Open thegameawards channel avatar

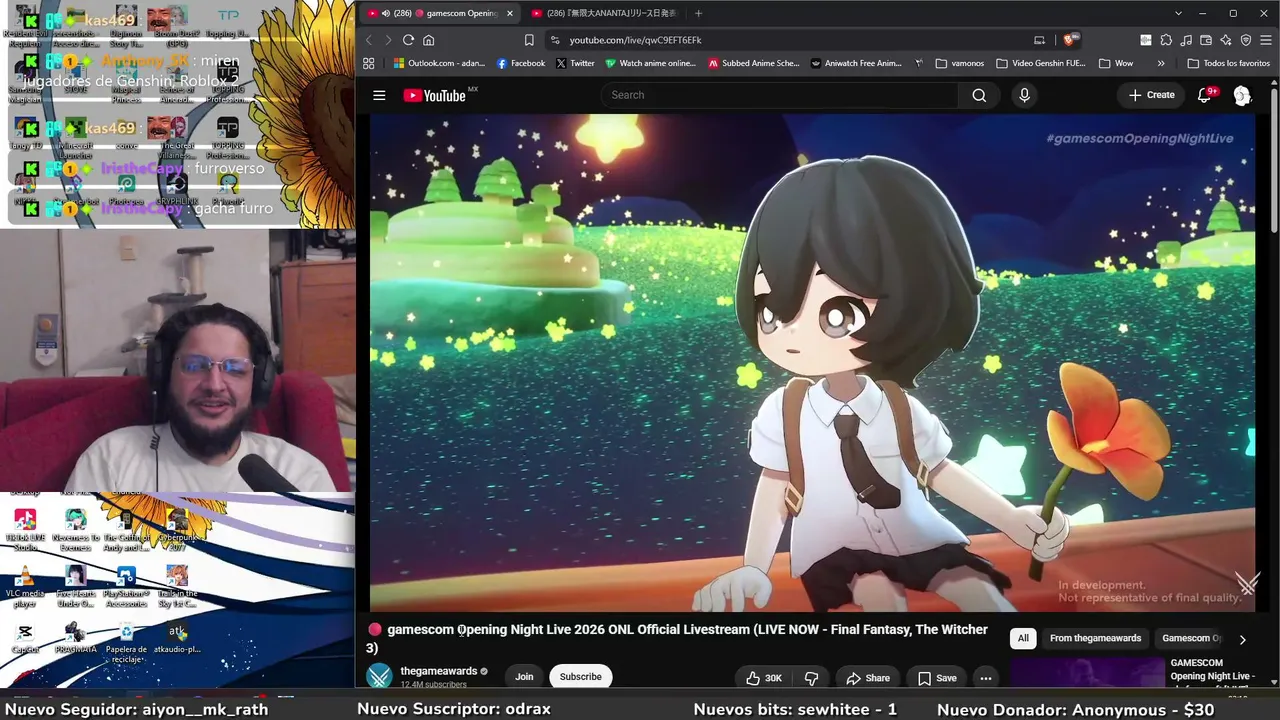click(379, 677)
